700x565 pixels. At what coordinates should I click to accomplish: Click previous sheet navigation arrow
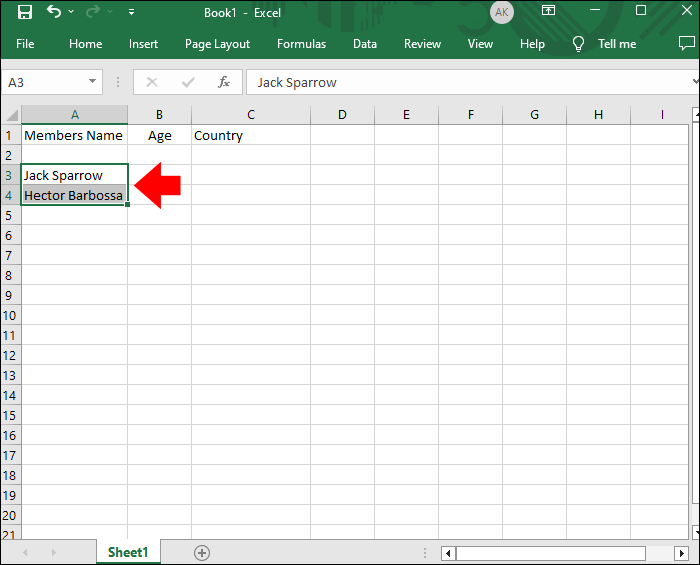[25, 553]
